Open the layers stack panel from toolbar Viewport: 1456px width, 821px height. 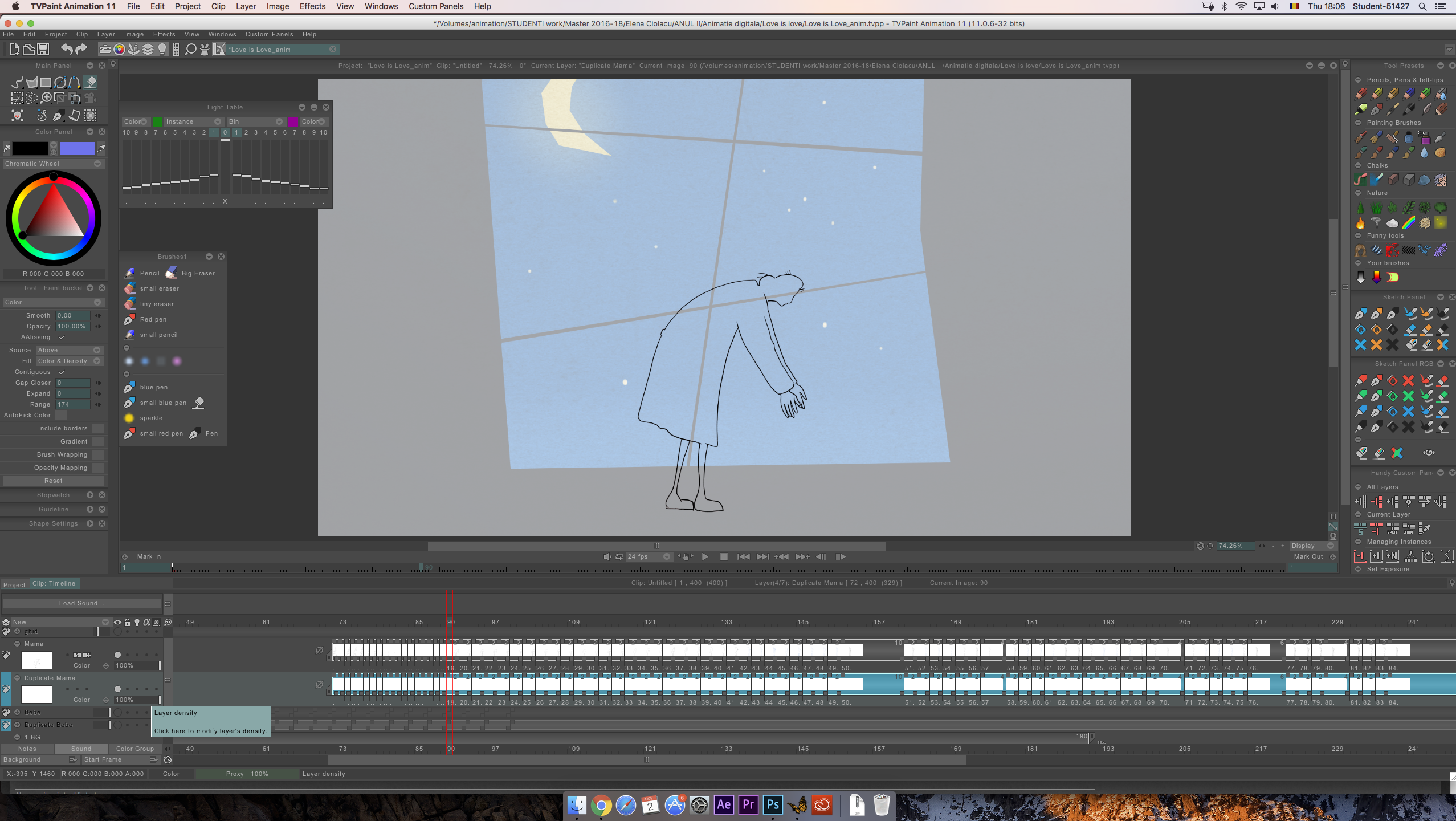click(x=148, y=50)
